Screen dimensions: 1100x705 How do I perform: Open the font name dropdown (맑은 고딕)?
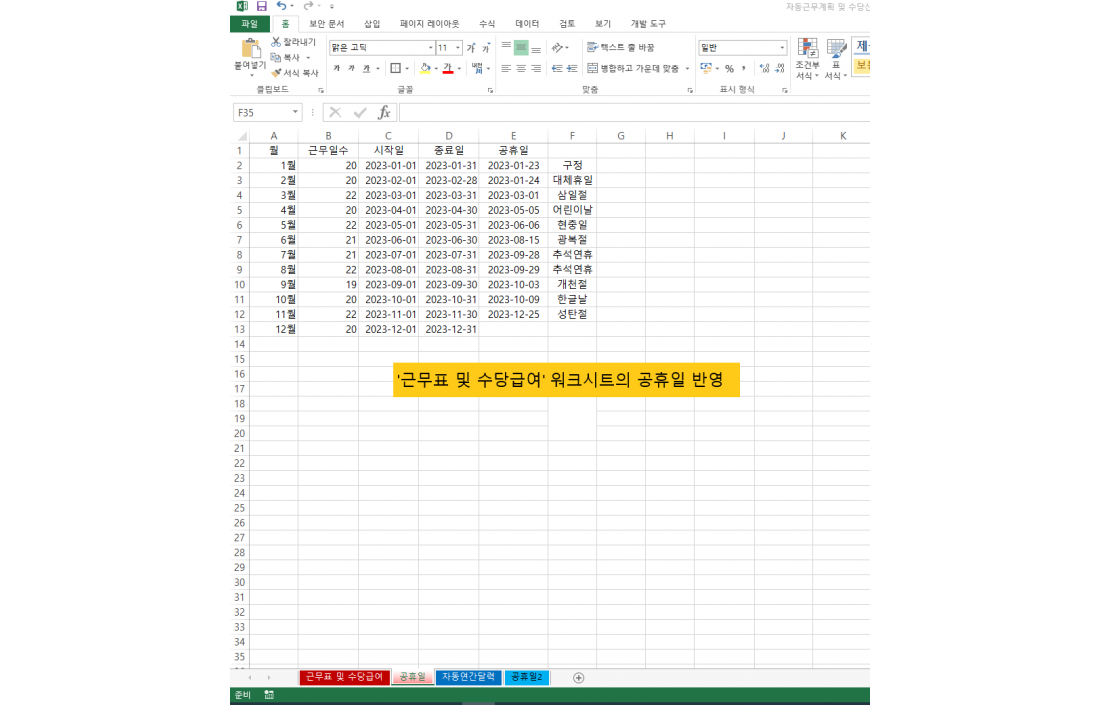click(x=431, y=47)
